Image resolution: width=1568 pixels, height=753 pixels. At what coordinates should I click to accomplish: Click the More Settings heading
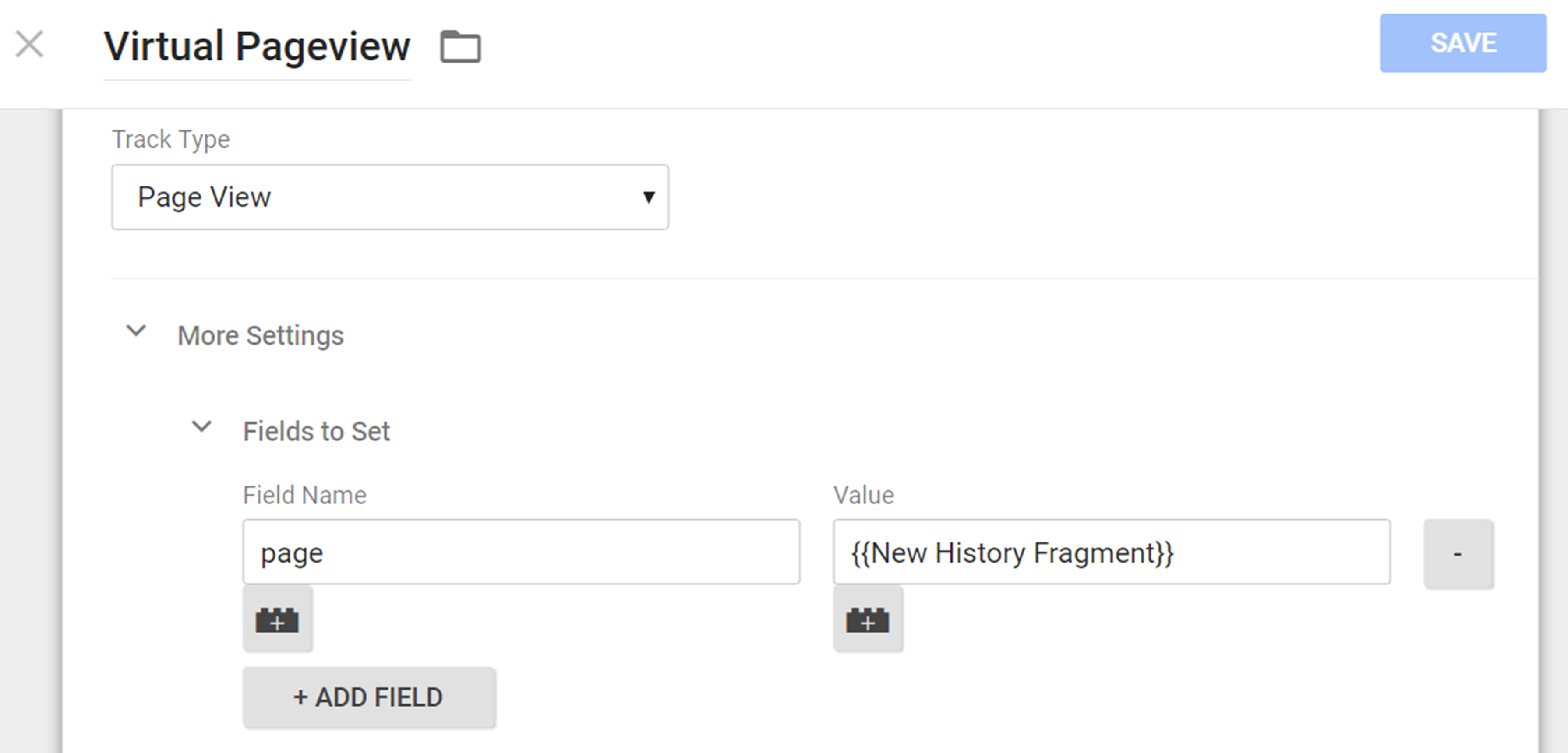(x=261, y=335)
